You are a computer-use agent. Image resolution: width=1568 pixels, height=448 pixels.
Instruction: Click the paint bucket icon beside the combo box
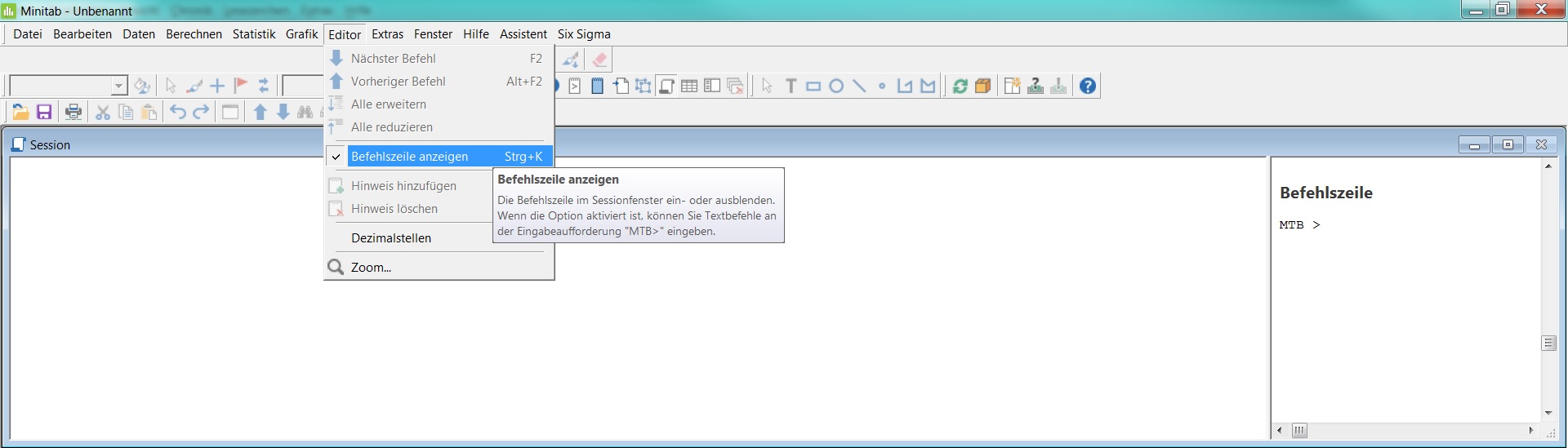[x=142, y=86]
